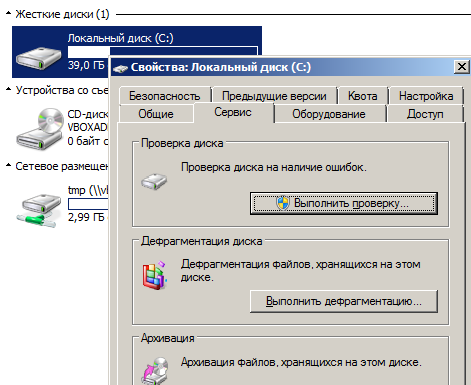Click the 39,0 ГБ free space text

[86, 65]
